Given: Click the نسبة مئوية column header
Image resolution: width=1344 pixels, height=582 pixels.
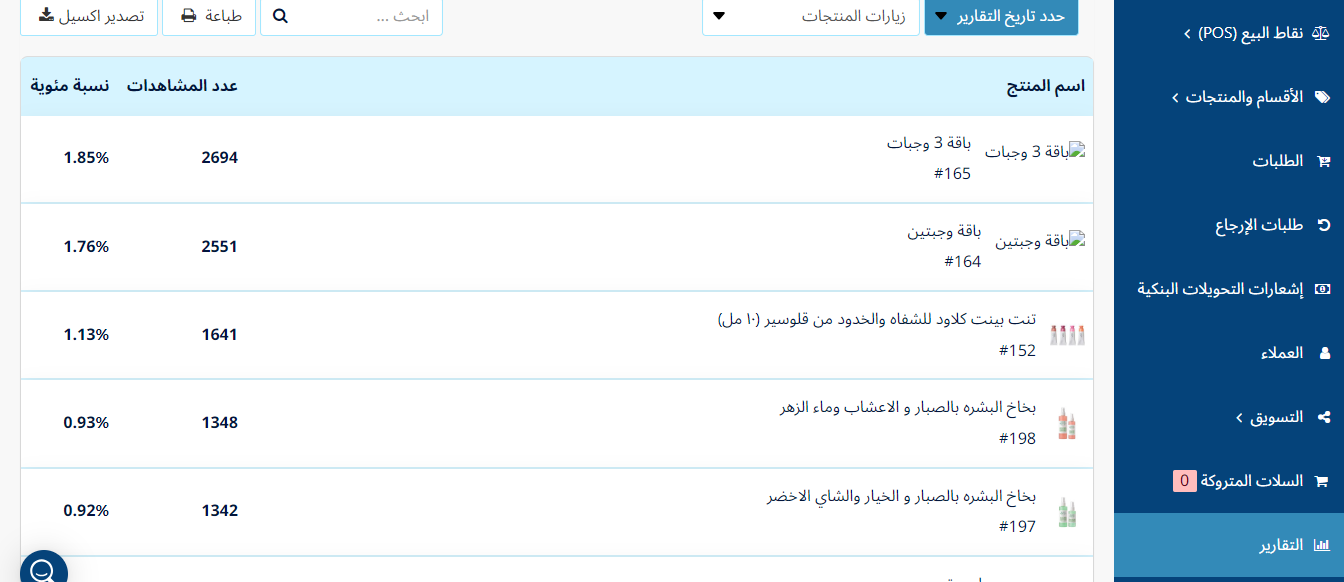Looking at the screenshot, I should click(69, 86).
